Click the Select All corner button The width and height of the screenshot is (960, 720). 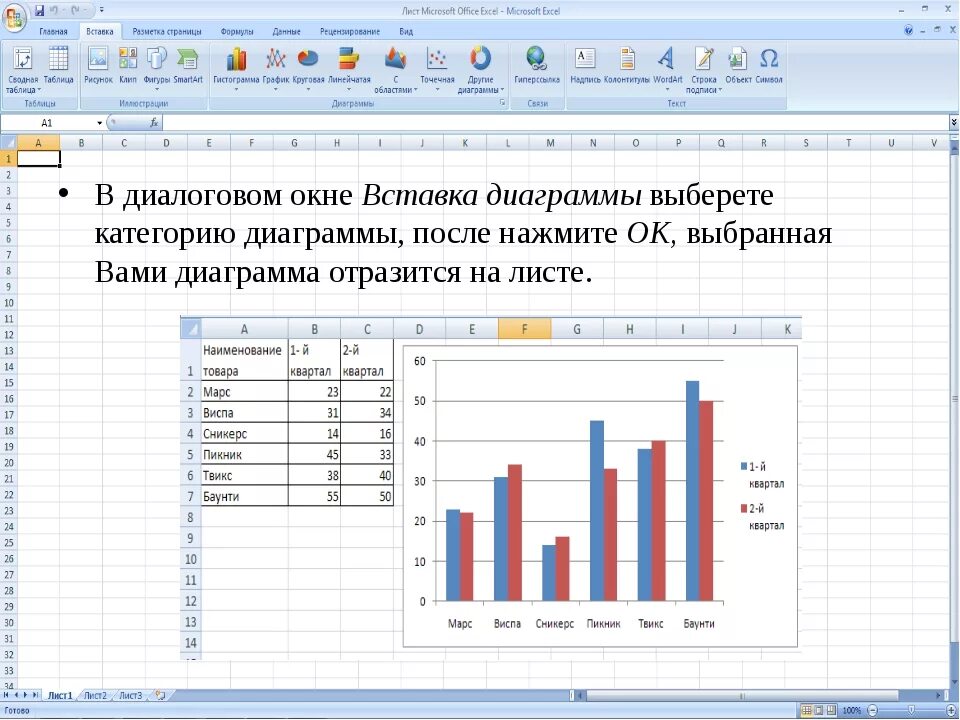[x=8, y=143]
